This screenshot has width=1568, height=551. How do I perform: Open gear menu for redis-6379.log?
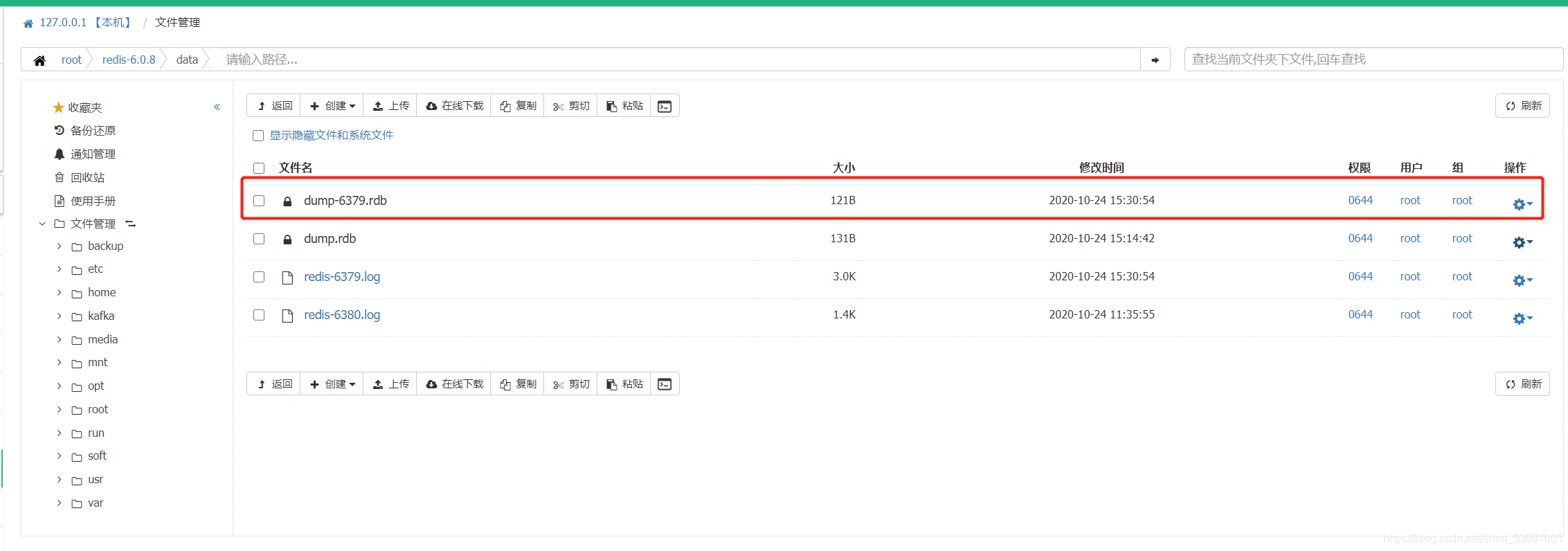tap(1522, 280)
